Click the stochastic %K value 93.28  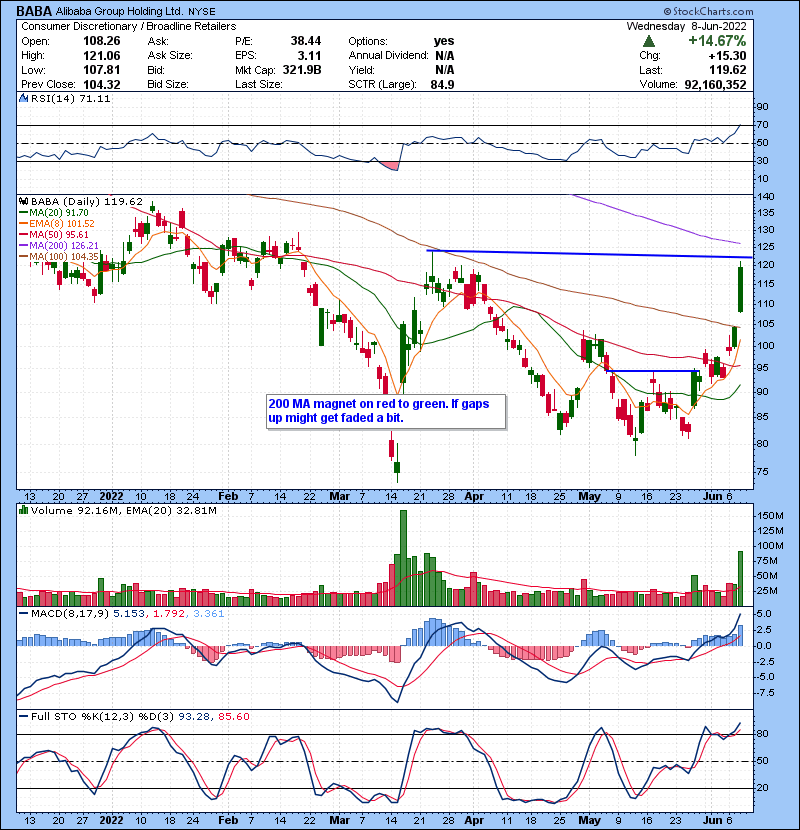(193, 717)
